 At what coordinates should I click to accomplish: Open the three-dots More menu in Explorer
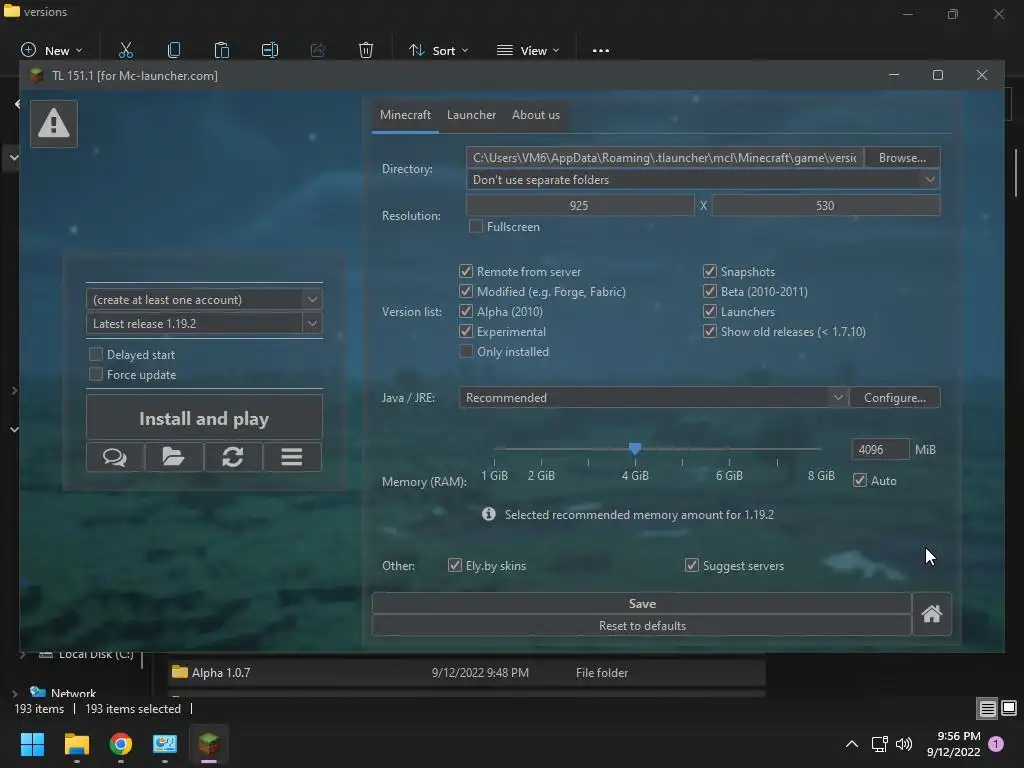[601, 50]
